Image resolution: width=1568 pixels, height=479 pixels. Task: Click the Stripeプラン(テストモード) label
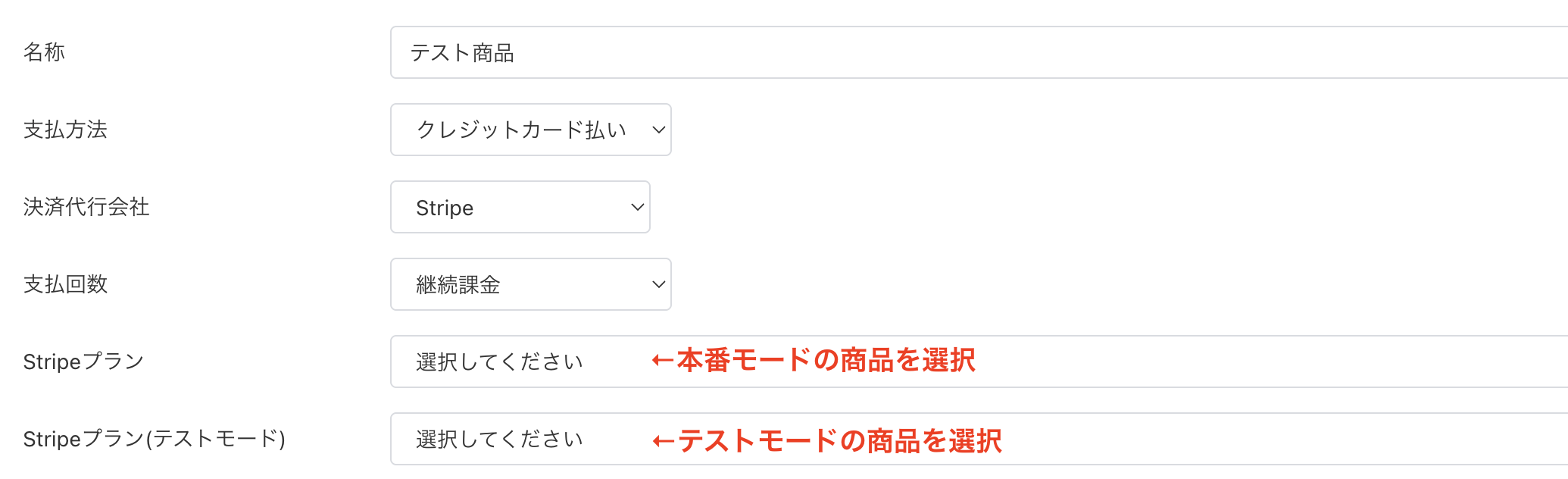click(154, 439)
